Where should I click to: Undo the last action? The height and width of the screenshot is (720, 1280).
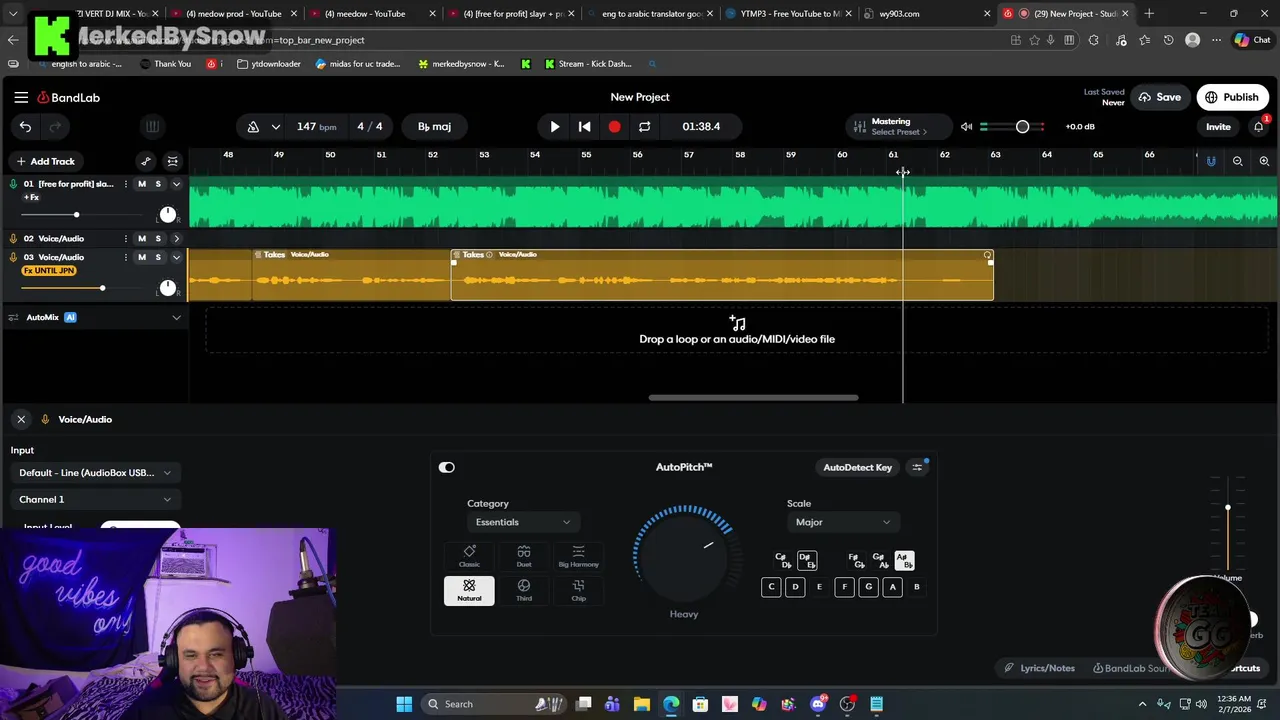(x=25, y=127)
